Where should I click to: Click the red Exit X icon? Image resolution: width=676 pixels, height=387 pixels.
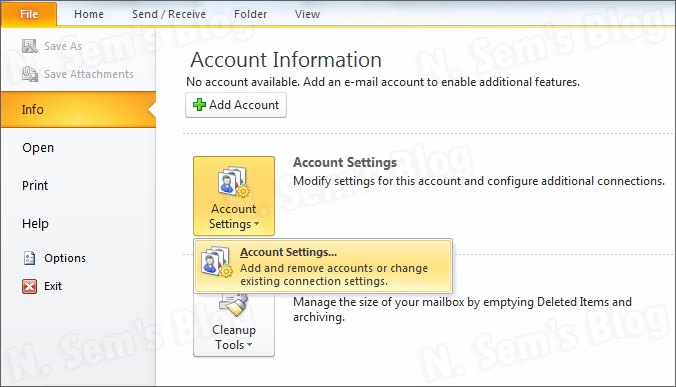click(x=29, y=286)
